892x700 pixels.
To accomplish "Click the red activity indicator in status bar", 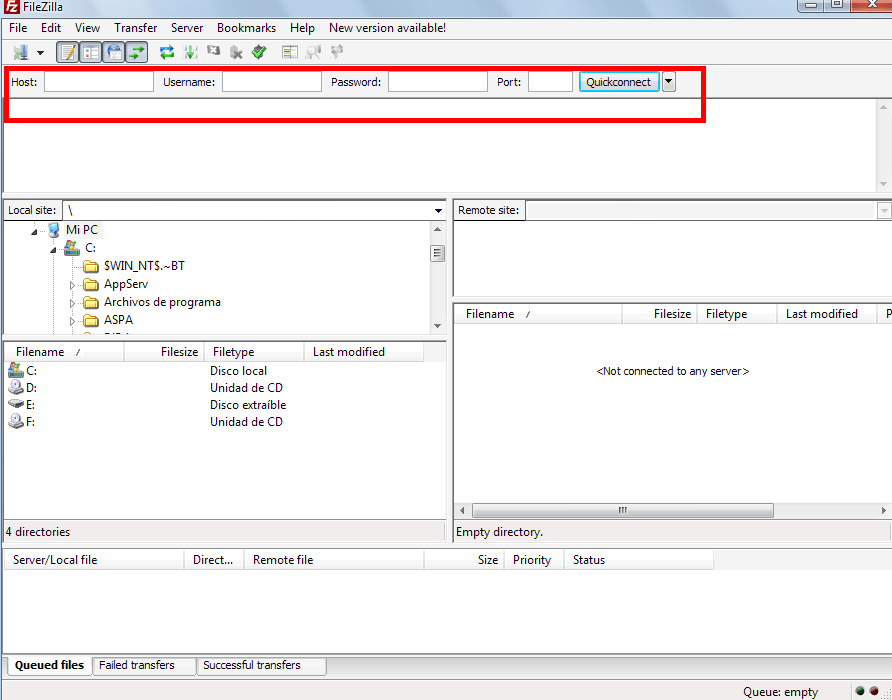I will coord(874,691).
